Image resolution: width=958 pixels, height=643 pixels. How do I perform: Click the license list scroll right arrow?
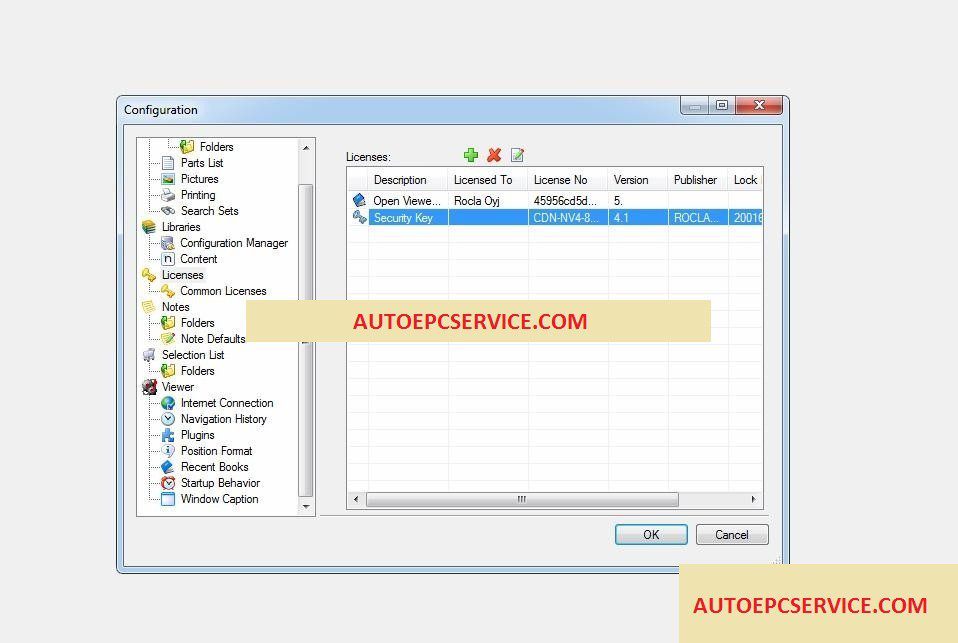[753, 499]
